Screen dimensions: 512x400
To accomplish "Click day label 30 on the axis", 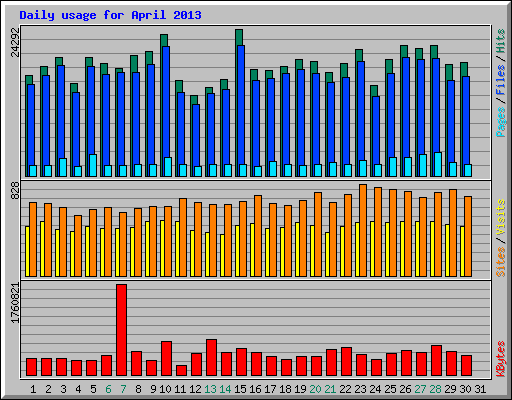I will (465, 389).
